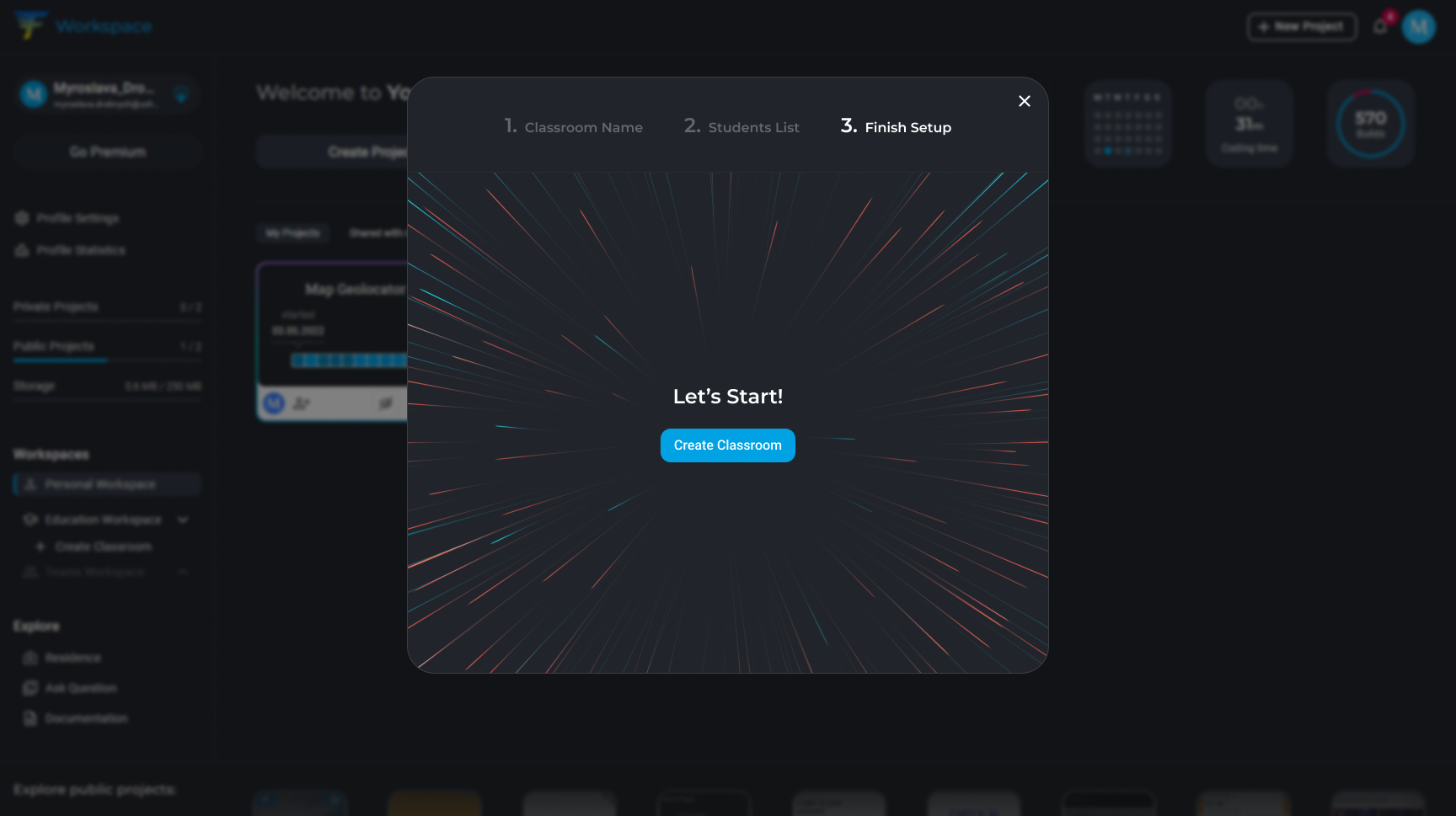Start a New Project from the top bar
Screen dimensions: 1456x816
[1302, 26]
